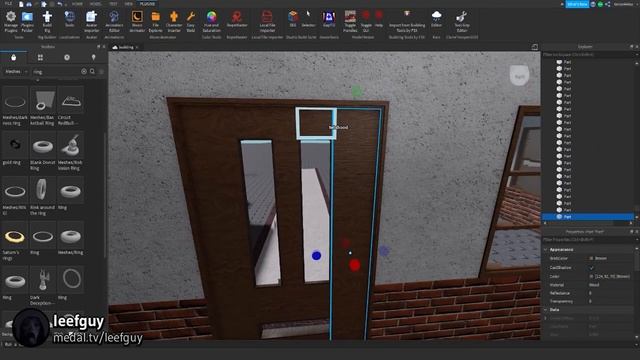Select the gold ring mesh thumbnail
This screenshot has height=360, width=640.
15,145
